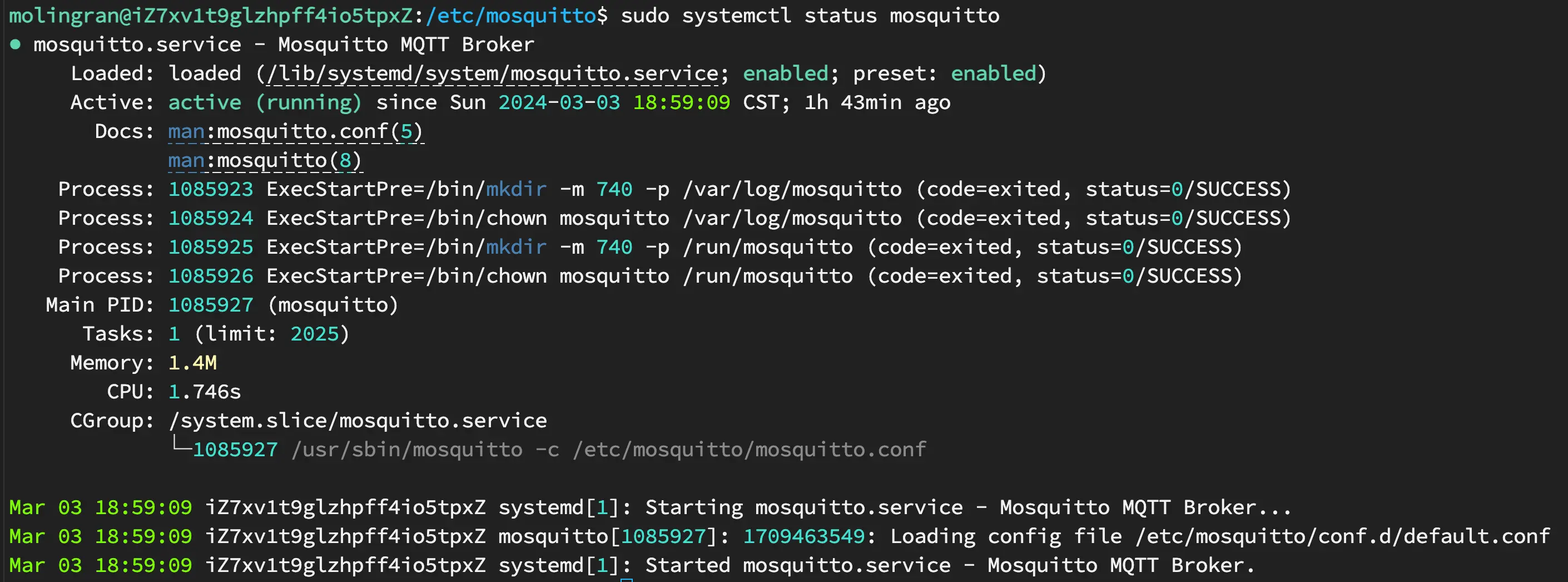This screenshot has width=1568, height=582.
Task: Click the Memory value 1.4M
Action: point(192,363)
